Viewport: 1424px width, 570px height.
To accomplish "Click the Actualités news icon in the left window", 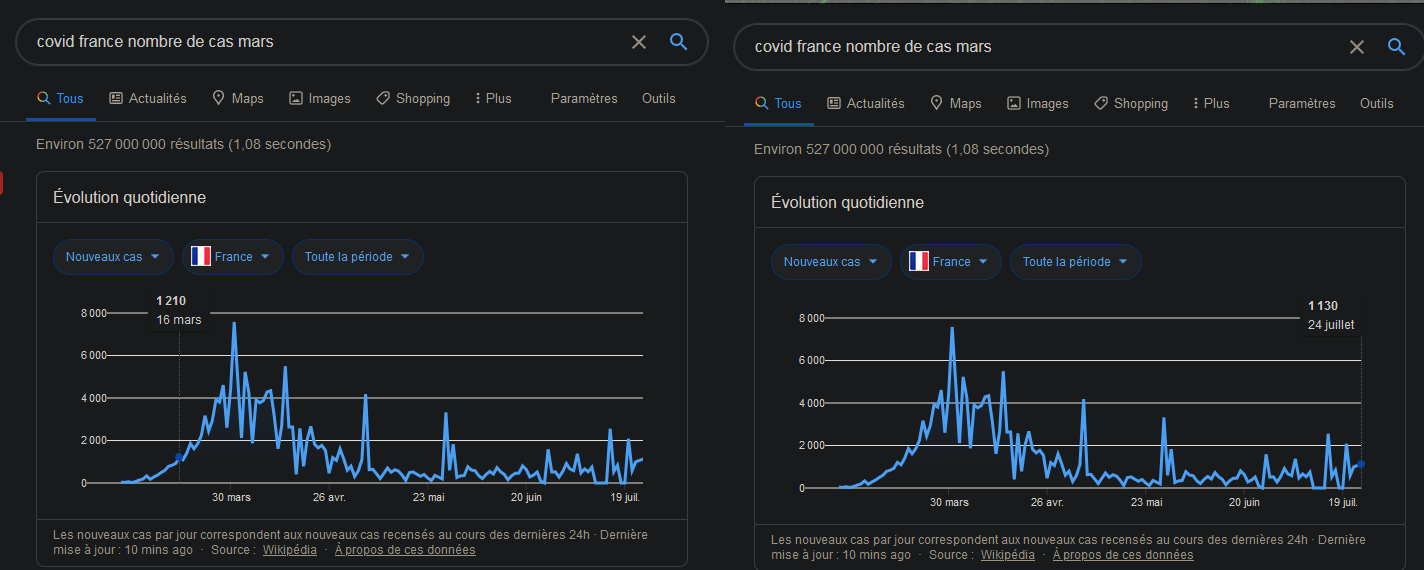I will (x=116, y=98).
